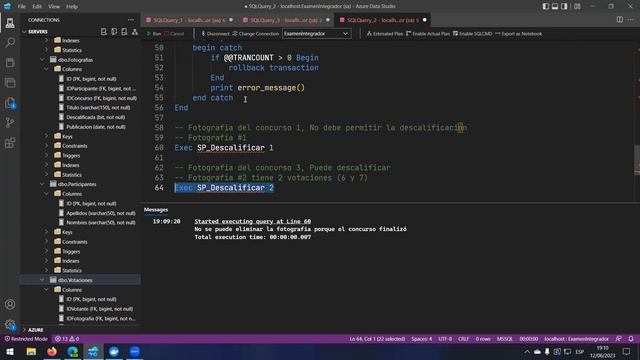Toggle the secondary side bar layout icon
The width and height of the screenshot is (640, 360).
click(564, 6)
